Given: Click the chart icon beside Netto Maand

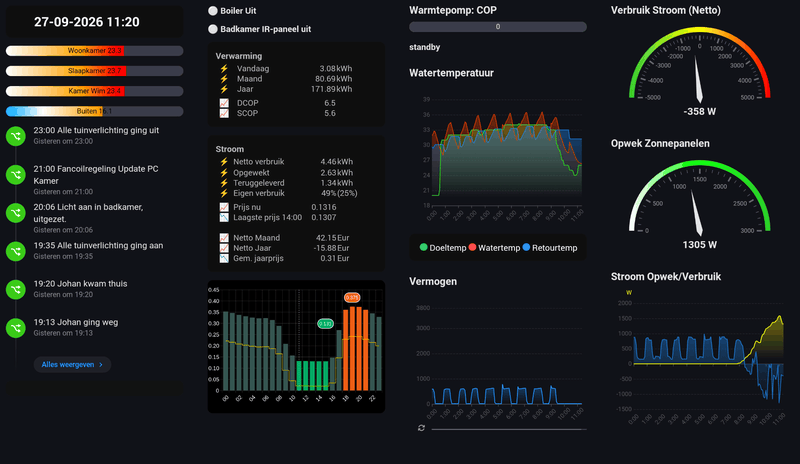Looking at the screenshot, I should (224, 238).
